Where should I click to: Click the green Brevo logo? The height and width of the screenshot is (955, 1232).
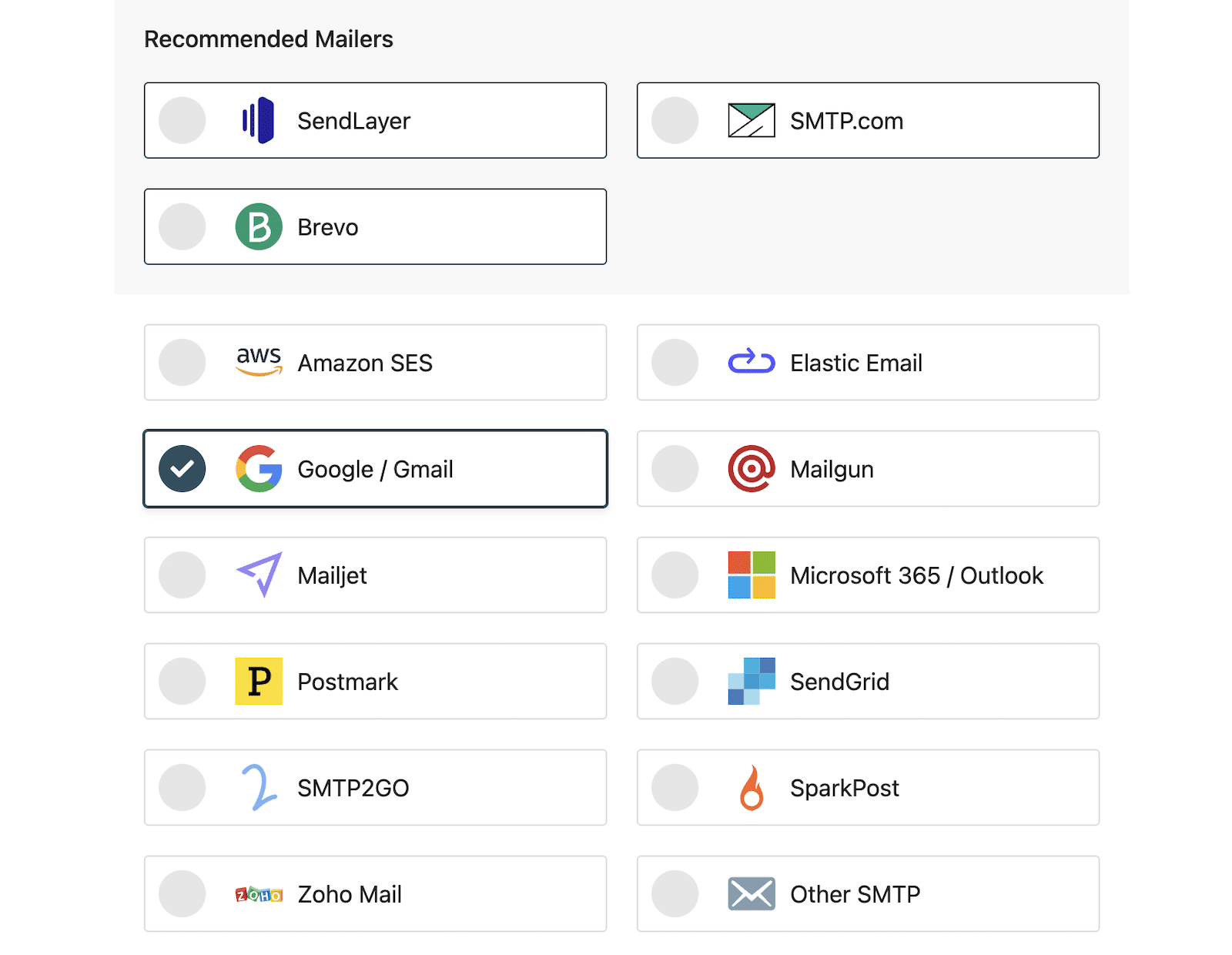pyautogui.click(x=260, y=226)
